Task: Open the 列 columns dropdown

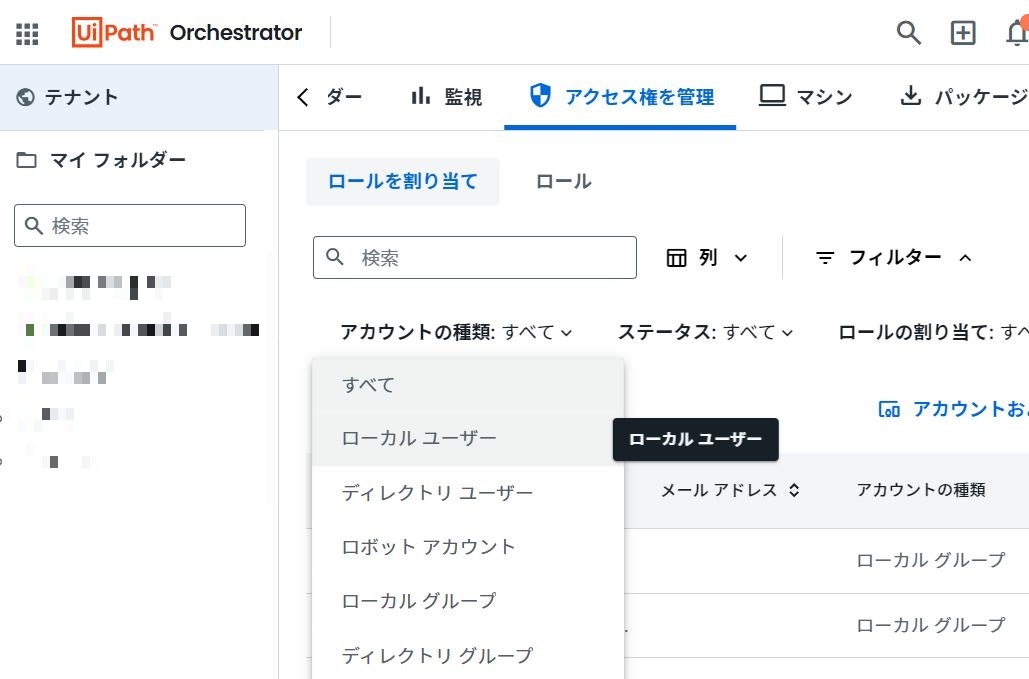Action: (x=706, y=257)
